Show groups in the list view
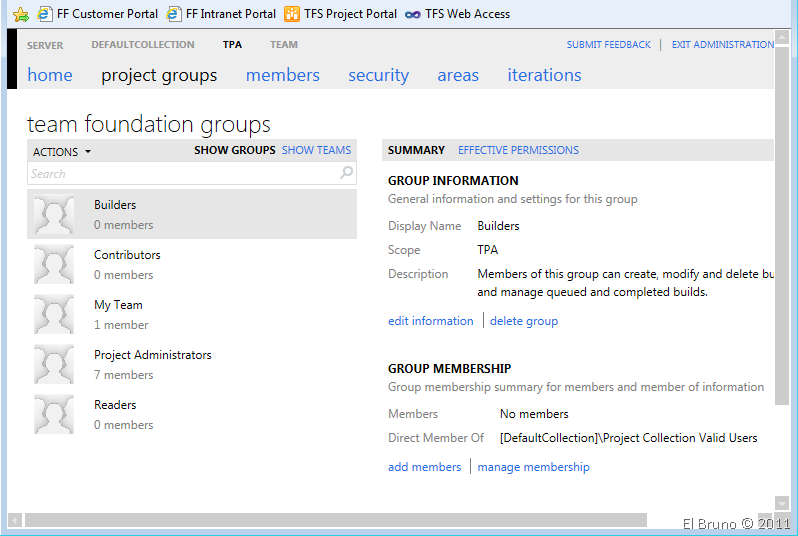Image resolution: width=798 pixels, height=536 pixels. [x=234, y=150]
